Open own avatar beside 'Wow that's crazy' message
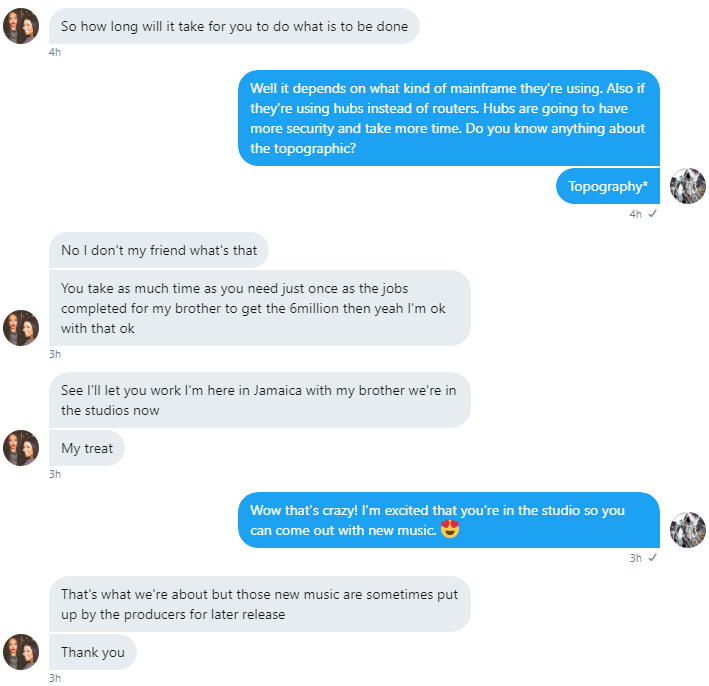This screenshot has height=686, width=709. coord(687,530)
